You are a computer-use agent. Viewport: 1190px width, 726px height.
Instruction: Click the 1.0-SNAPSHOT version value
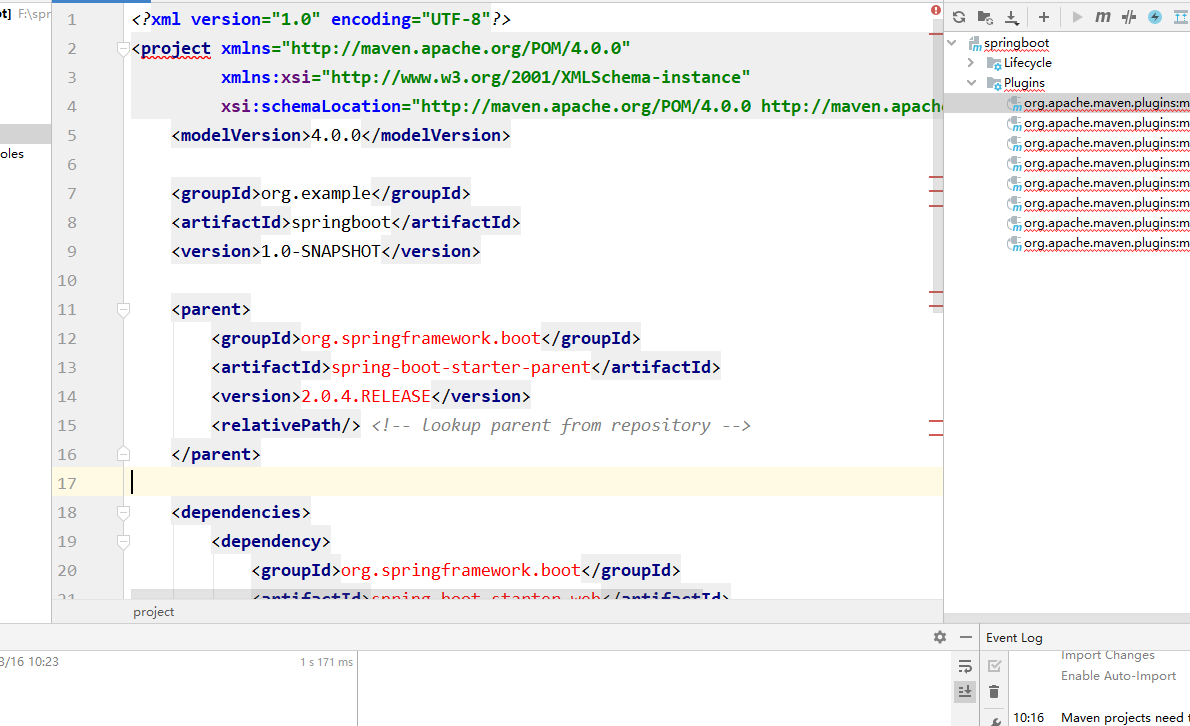320,252
